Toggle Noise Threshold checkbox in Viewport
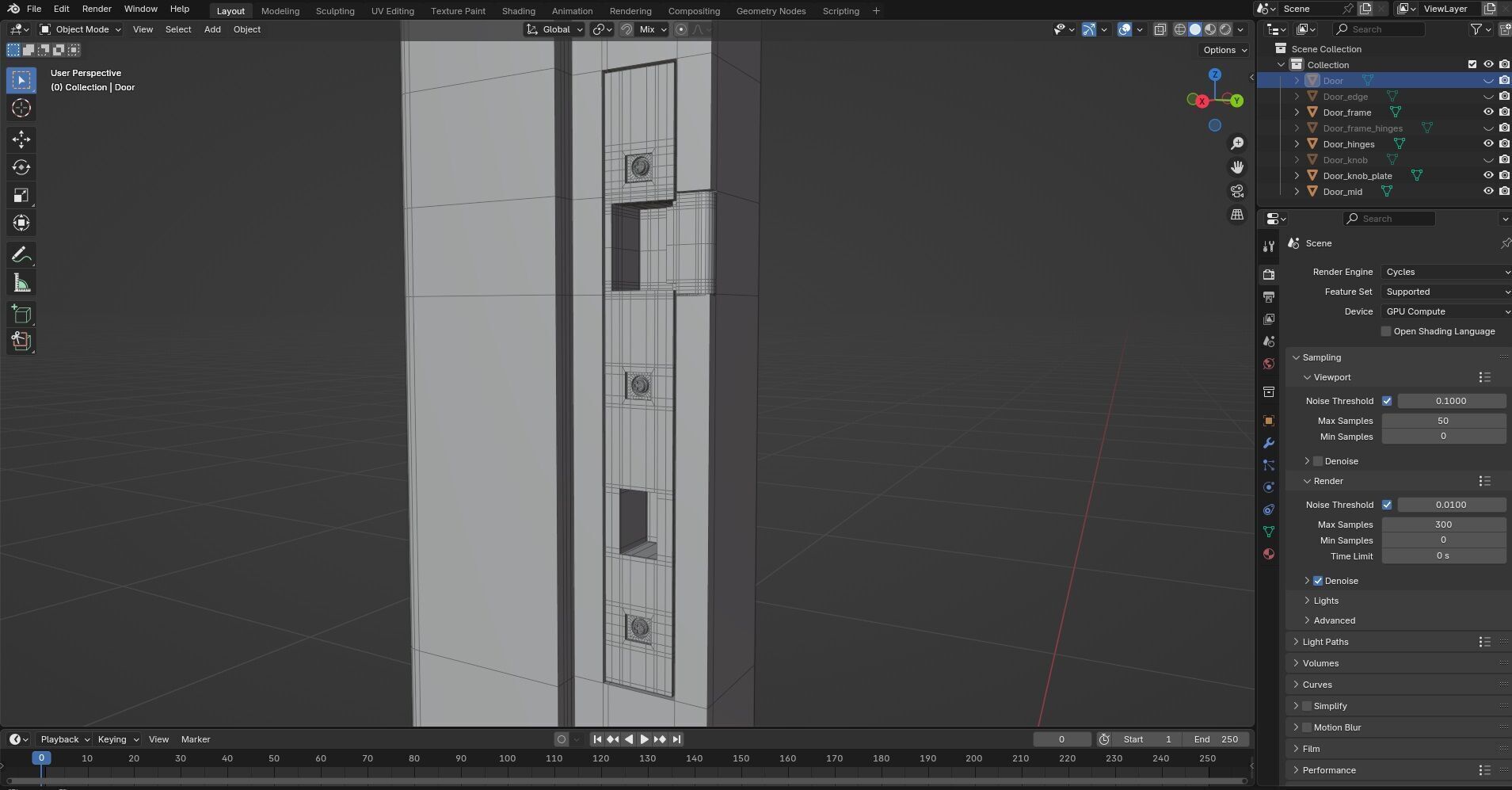Viewport: 1512px width, 790px height. click(x=1387, y=401)
